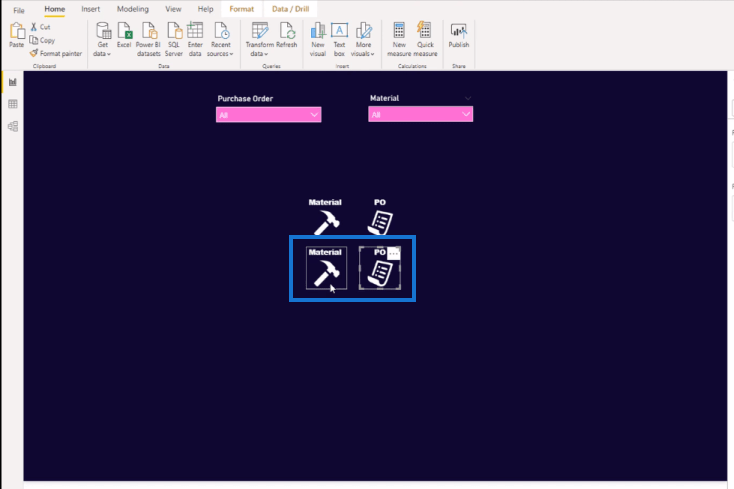Open the Get data ribbon button
Image resolution: width=734 pixels, height=489 pixels.
pos(103,40)
